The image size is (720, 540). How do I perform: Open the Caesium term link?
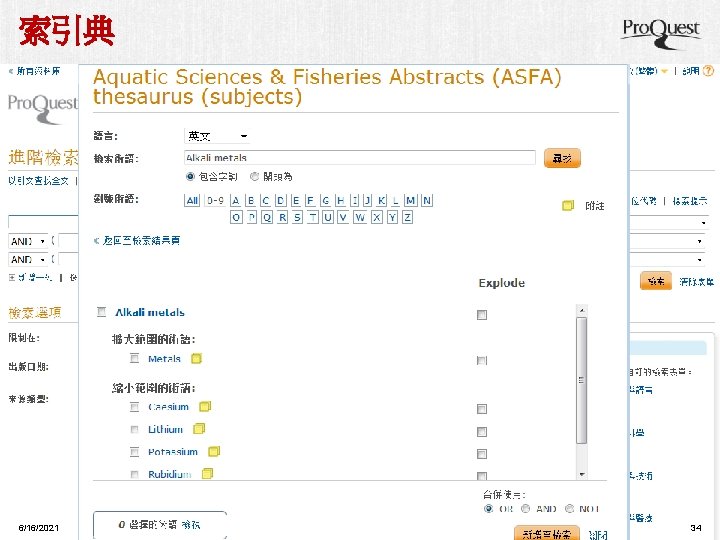(169, 407)
